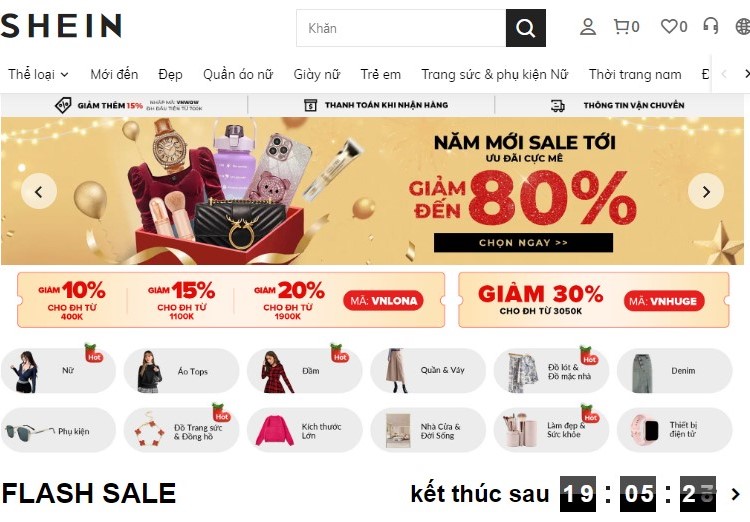The height and width of the screenshot is (522, 750).
Task: Click the delivery truck shipping info icon
Action: pyautogui.click(x=557, y=105)
